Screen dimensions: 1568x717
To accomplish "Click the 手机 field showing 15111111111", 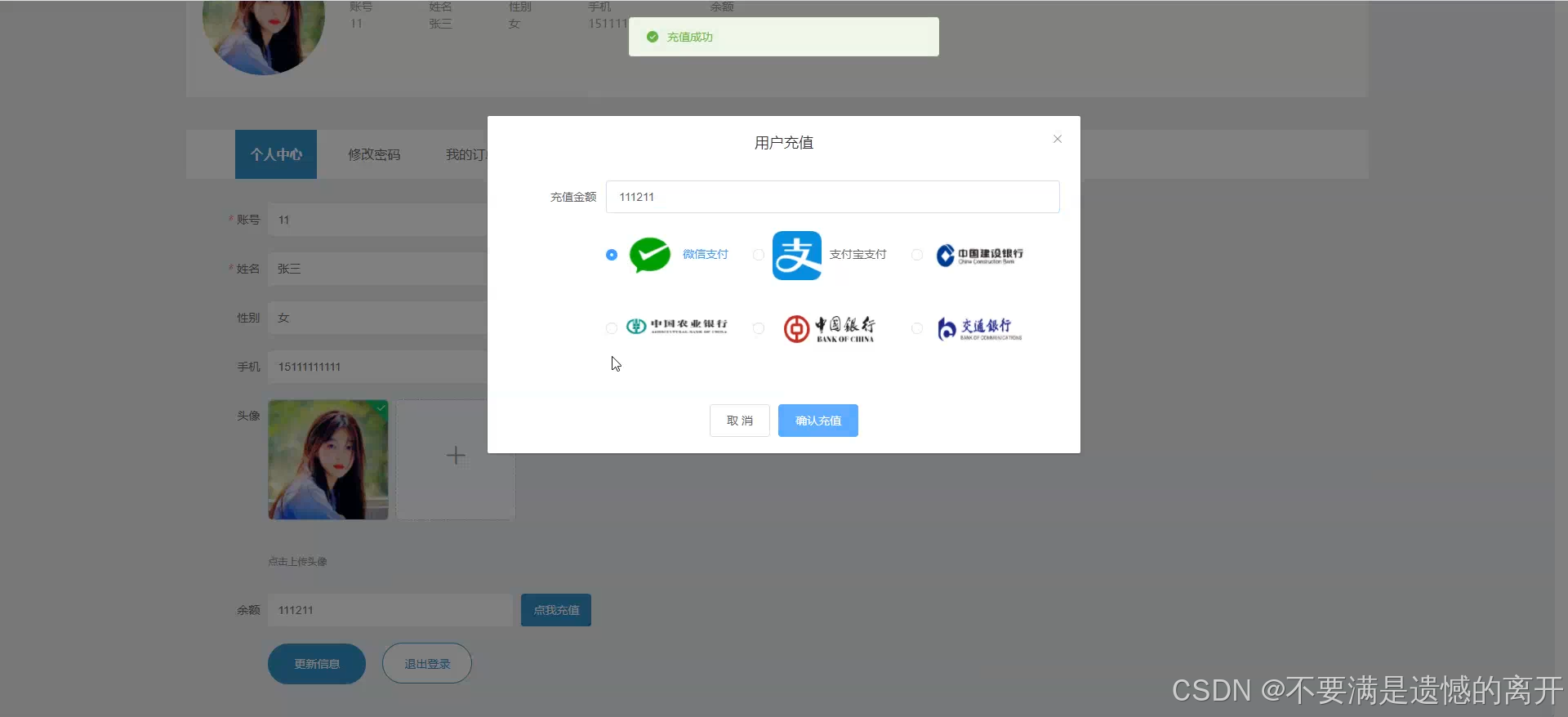I will click(x=378, y=367).
